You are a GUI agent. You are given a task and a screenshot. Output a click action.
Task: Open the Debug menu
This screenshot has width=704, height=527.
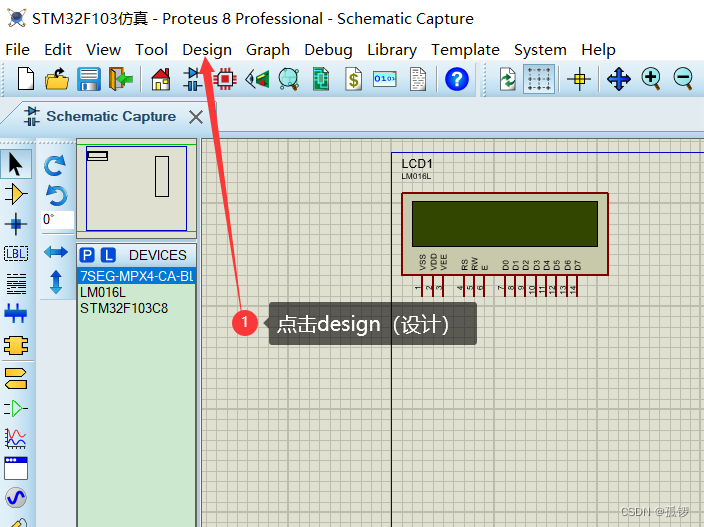[328, 50]
